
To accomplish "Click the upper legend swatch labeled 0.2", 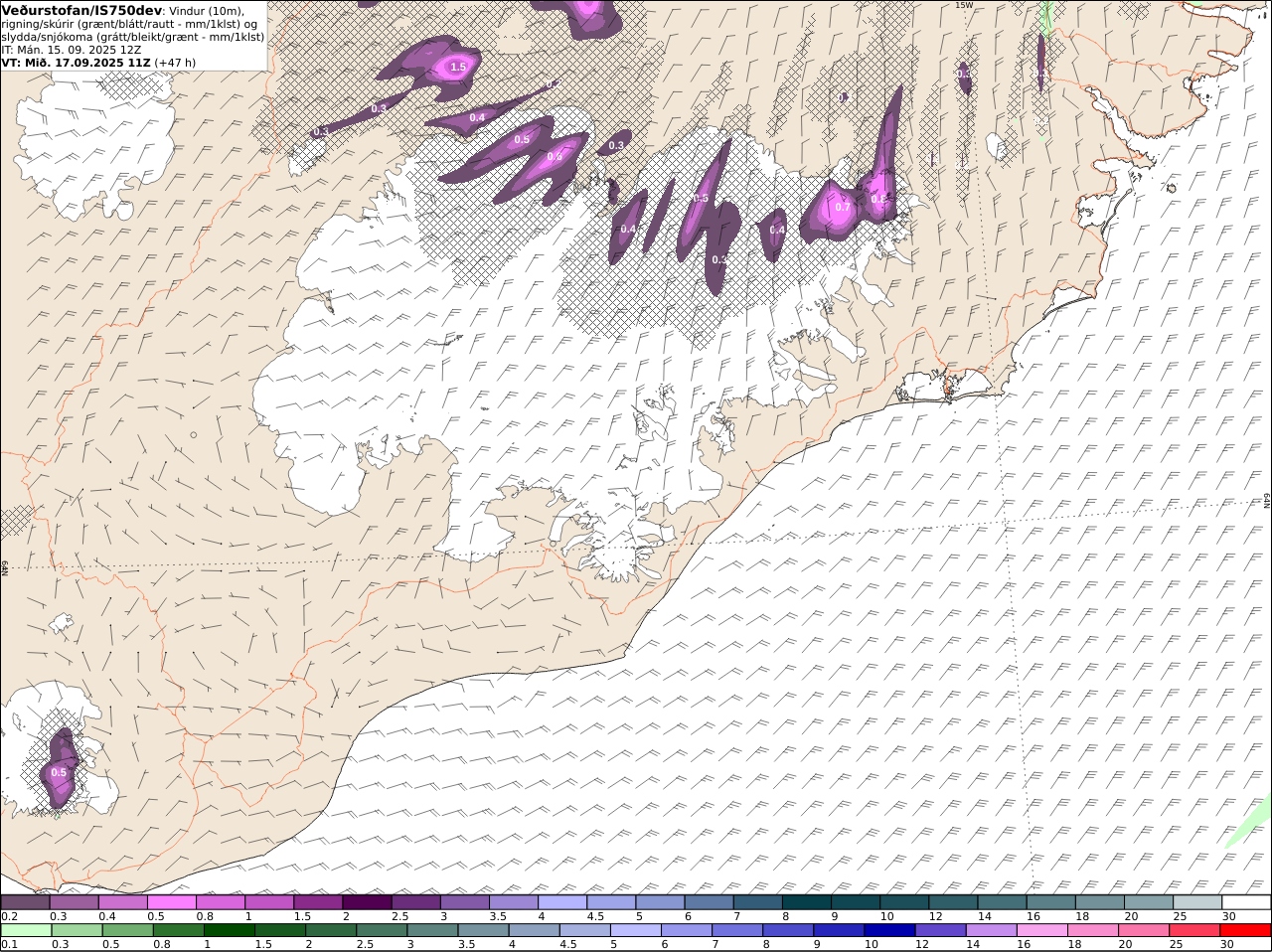I will coord(25,902).
